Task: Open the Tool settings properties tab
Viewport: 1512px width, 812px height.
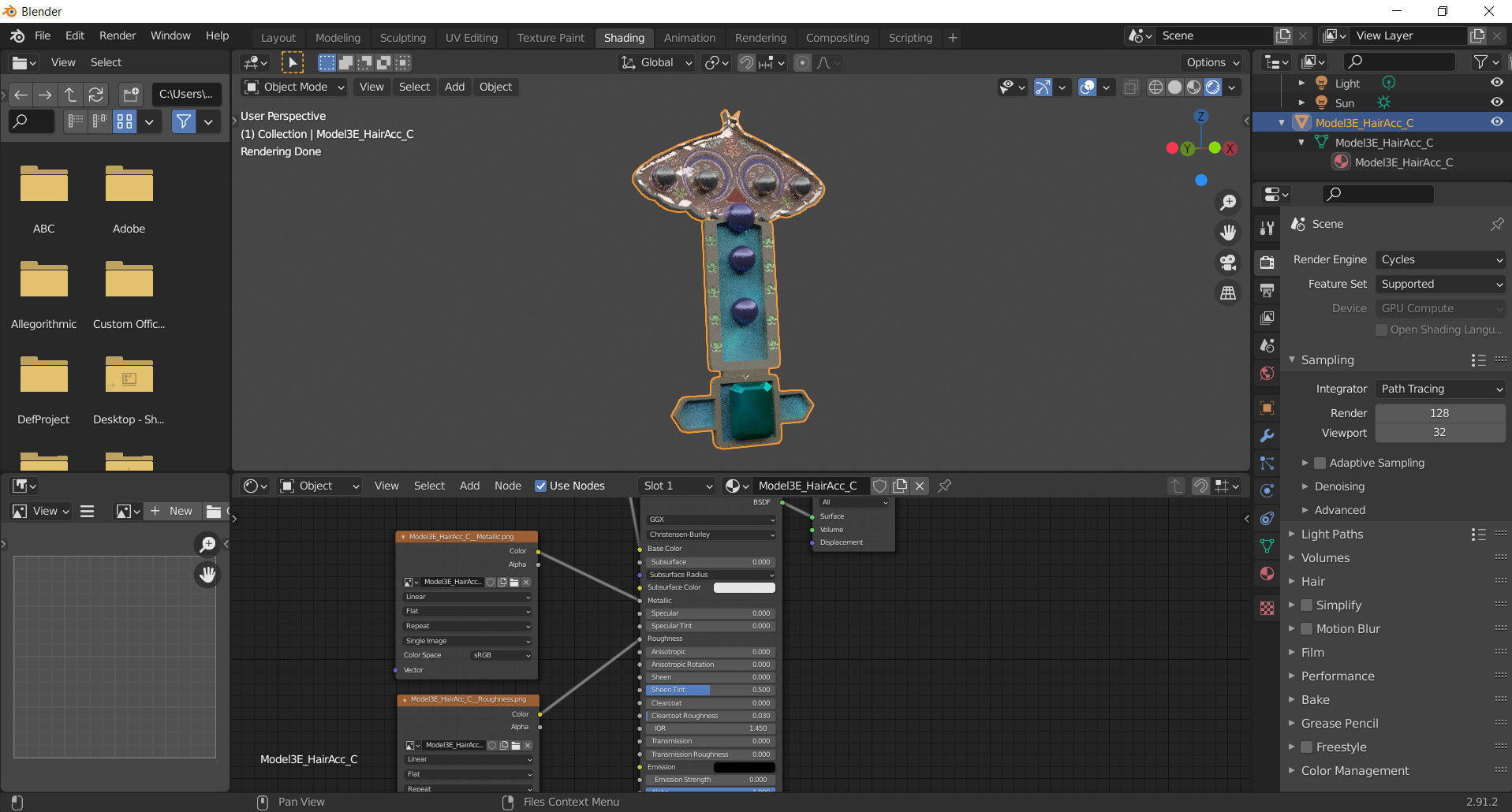Action: (1267, 228)
